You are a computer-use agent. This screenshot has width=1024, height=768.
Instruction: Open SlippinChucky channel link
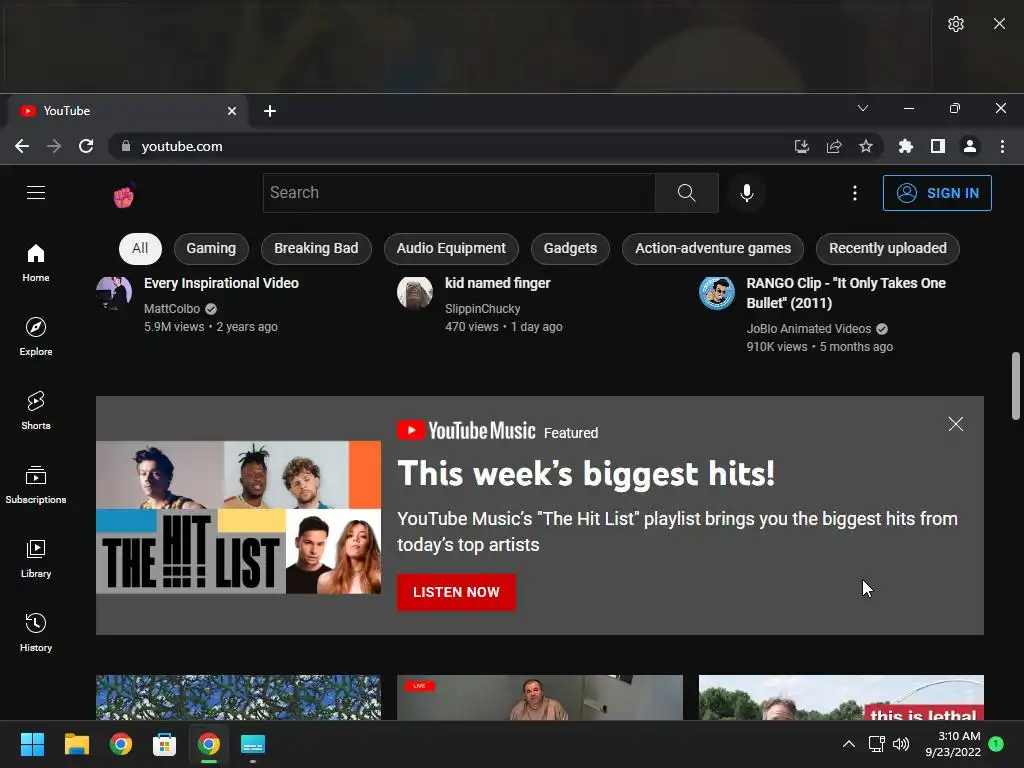tap(483, 308)
